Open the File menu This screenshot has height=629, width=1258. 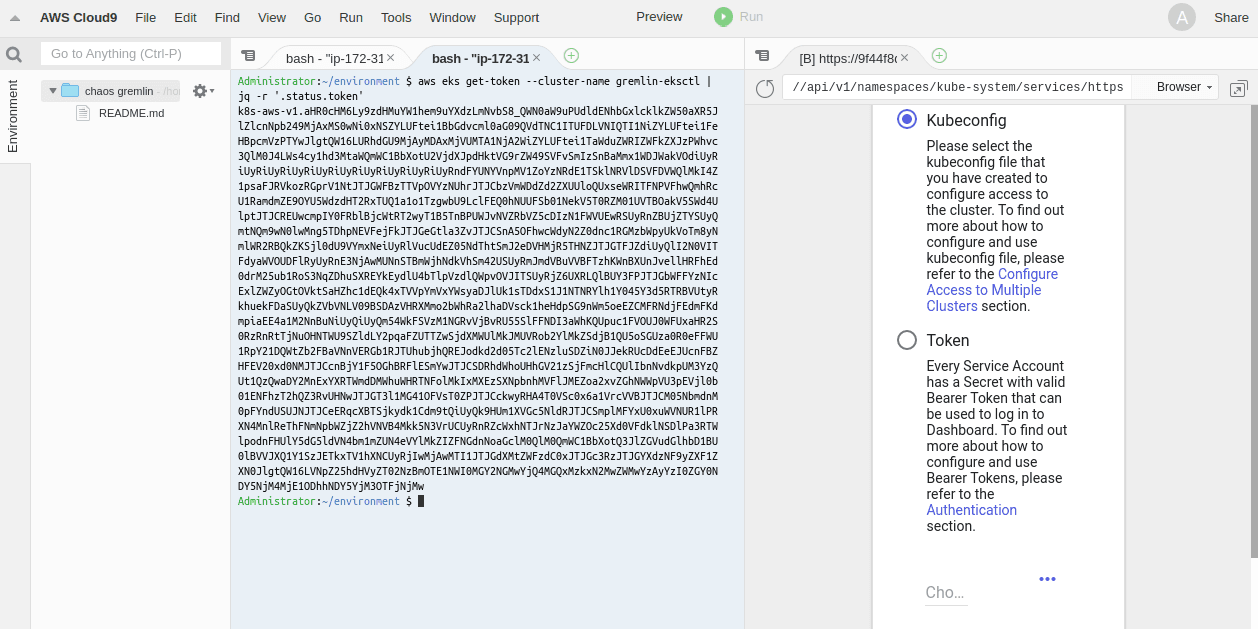pyautogui.click(x=145, y=17)
